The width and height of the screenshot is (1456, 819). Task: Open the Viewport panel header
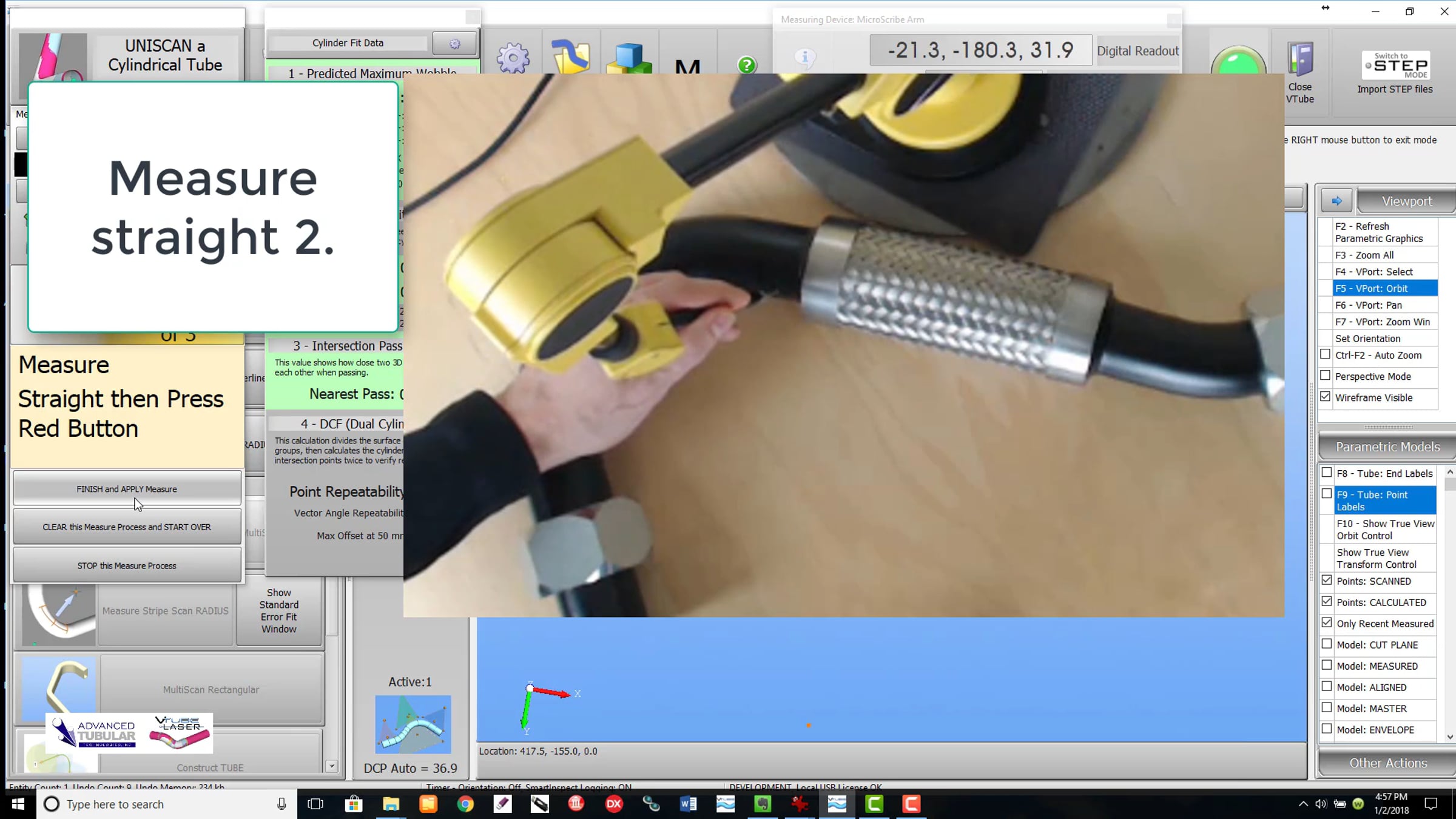click(1407, 201)
